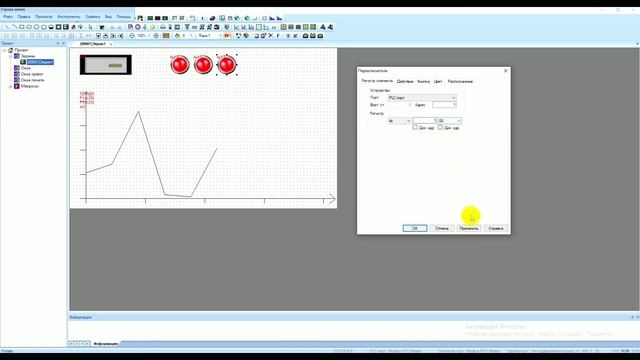Image resolution: width=640 pixels, height=360 pixels.
Task: Click the Отмена button
Action: point(442,228)
